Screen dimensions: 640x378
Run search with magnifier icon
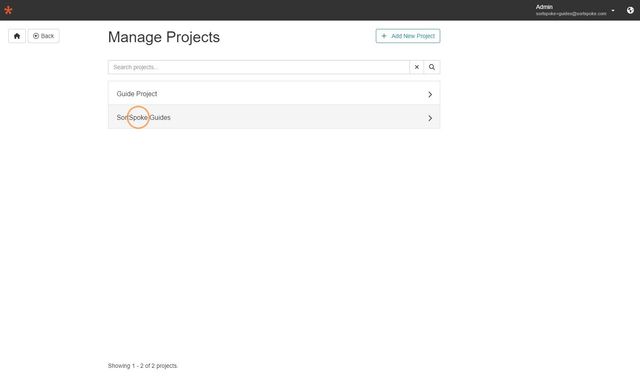431,67
